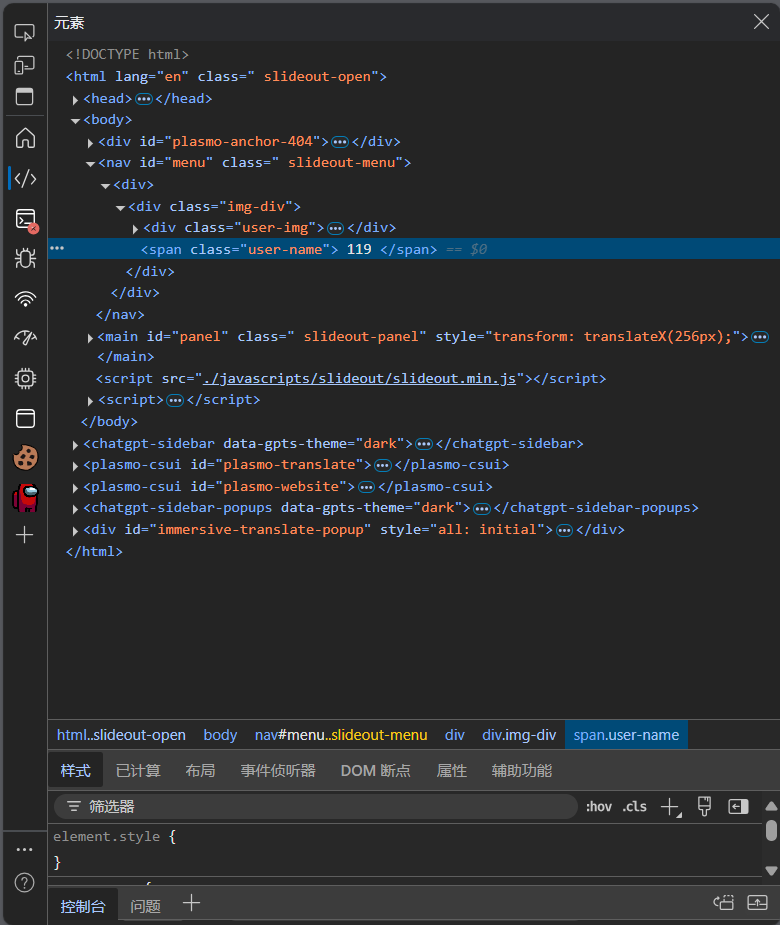Viewport: 780px width, 925px height.
Task: Click the styles pane scrollbar thumb
Action: coord(771,830)
